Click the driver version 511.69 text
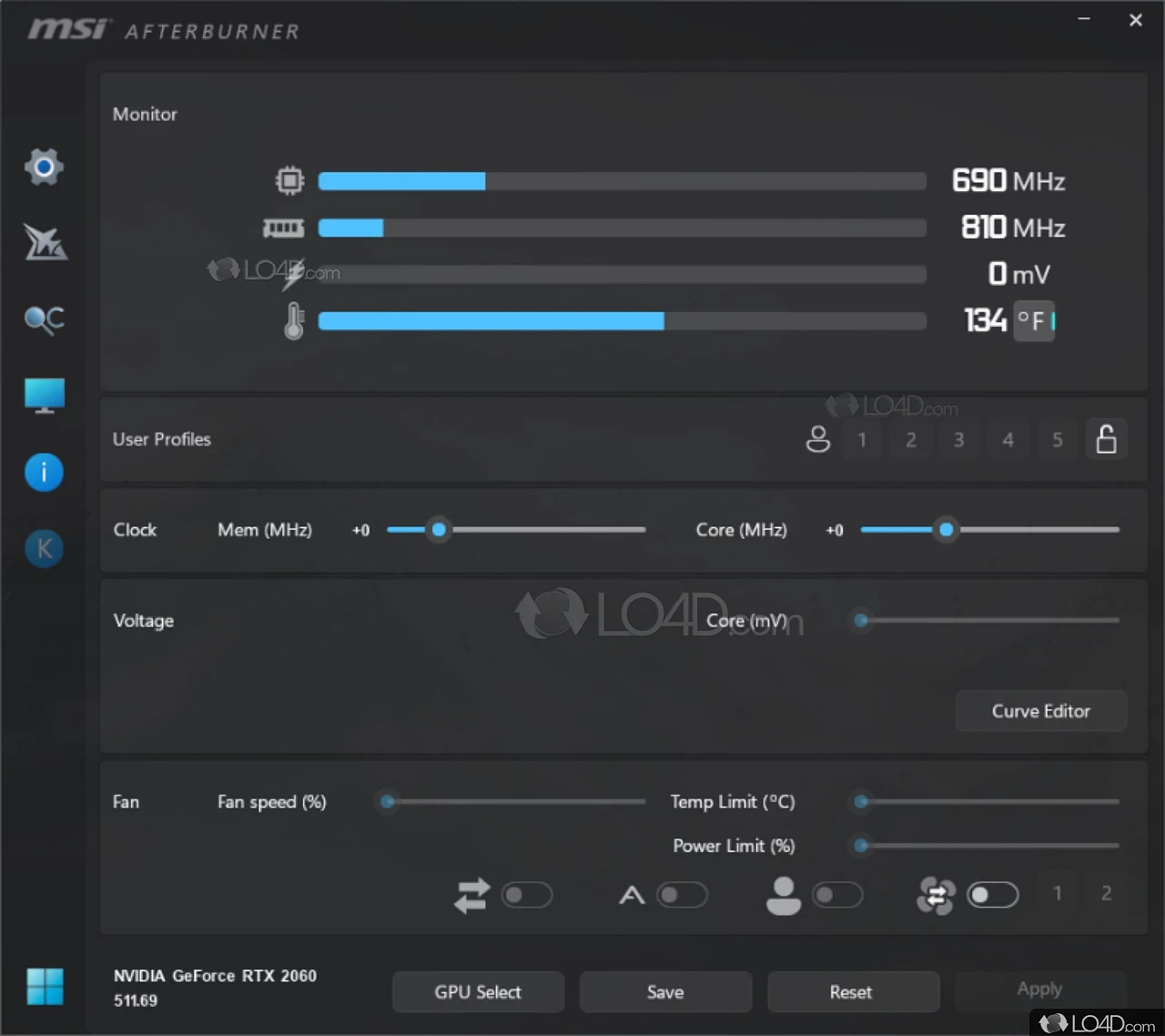This screenshot has width=1165, height=1036. click(136, 1000)
